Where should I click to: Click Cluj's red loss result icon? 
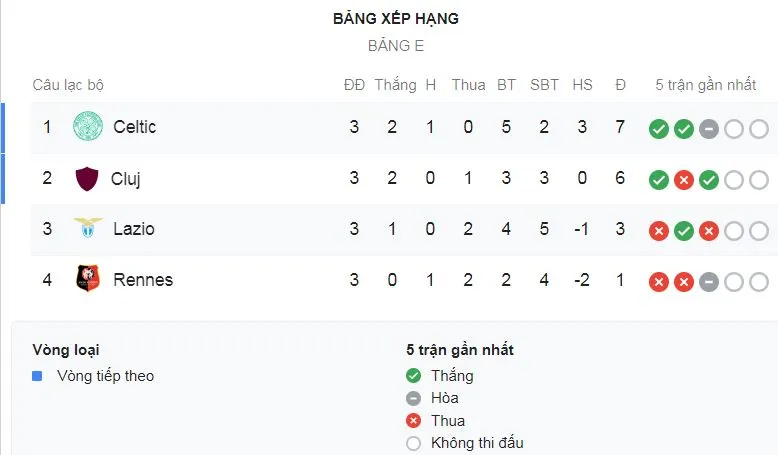[684, 180]
